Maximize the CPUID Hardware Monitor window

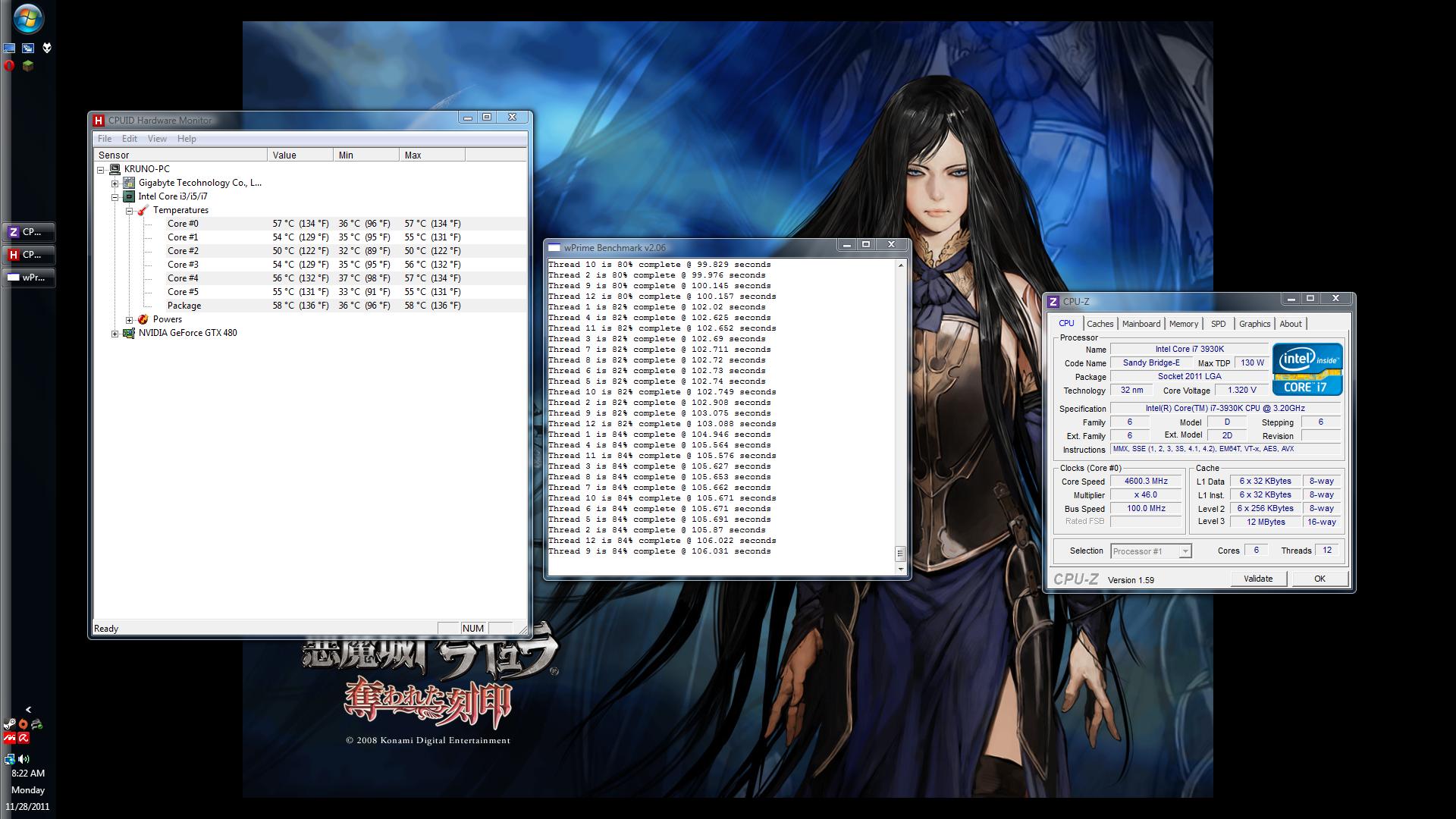coord(487,118)
